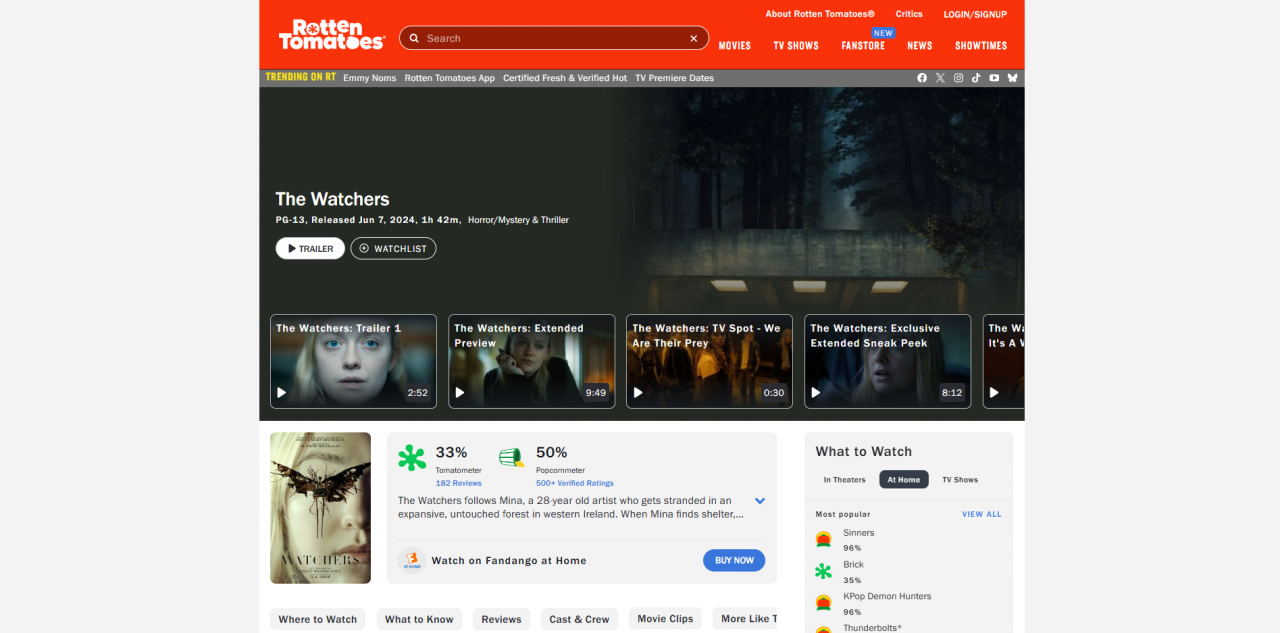Click 33% Tomatometer score
1280x633 pixels.
tap(451, 452)
